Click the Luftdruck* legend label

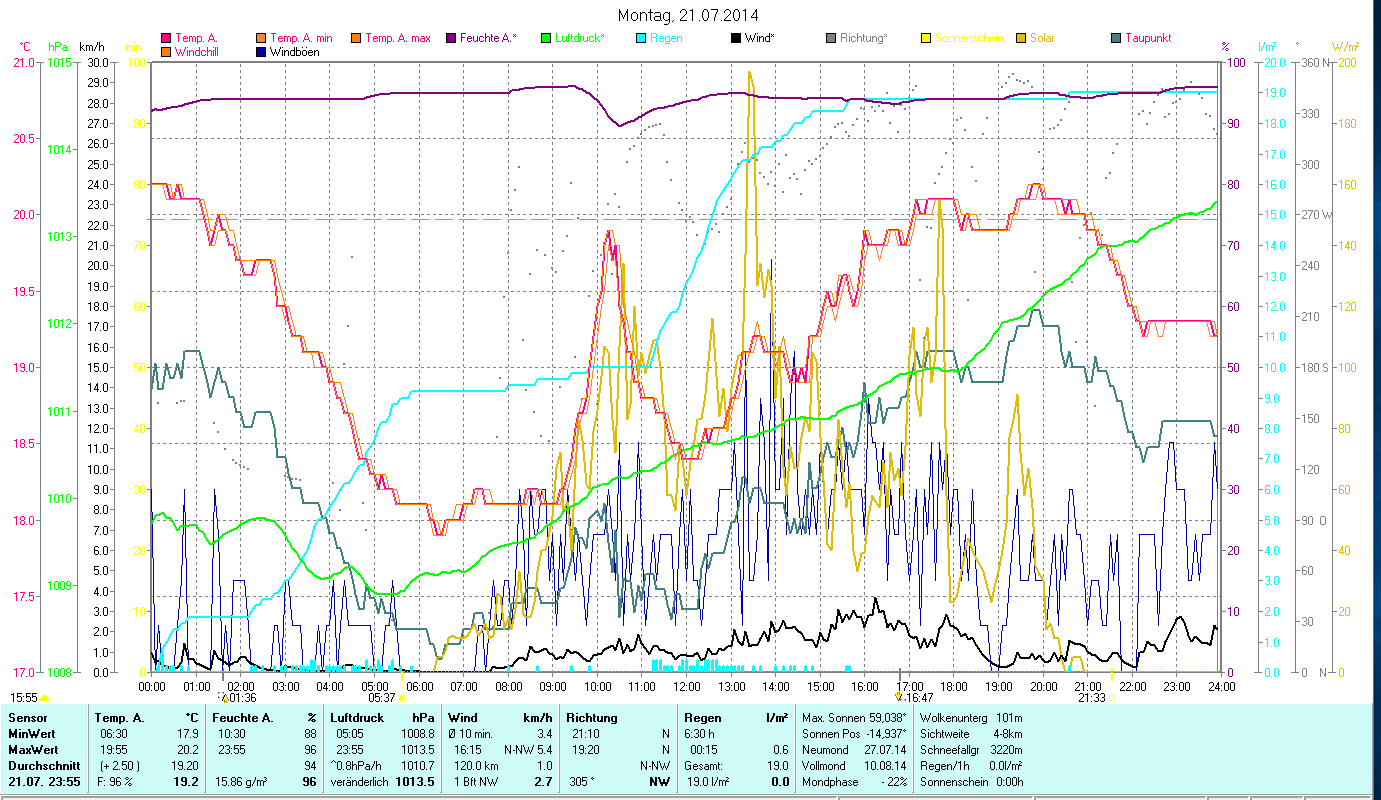click(580, 39)
